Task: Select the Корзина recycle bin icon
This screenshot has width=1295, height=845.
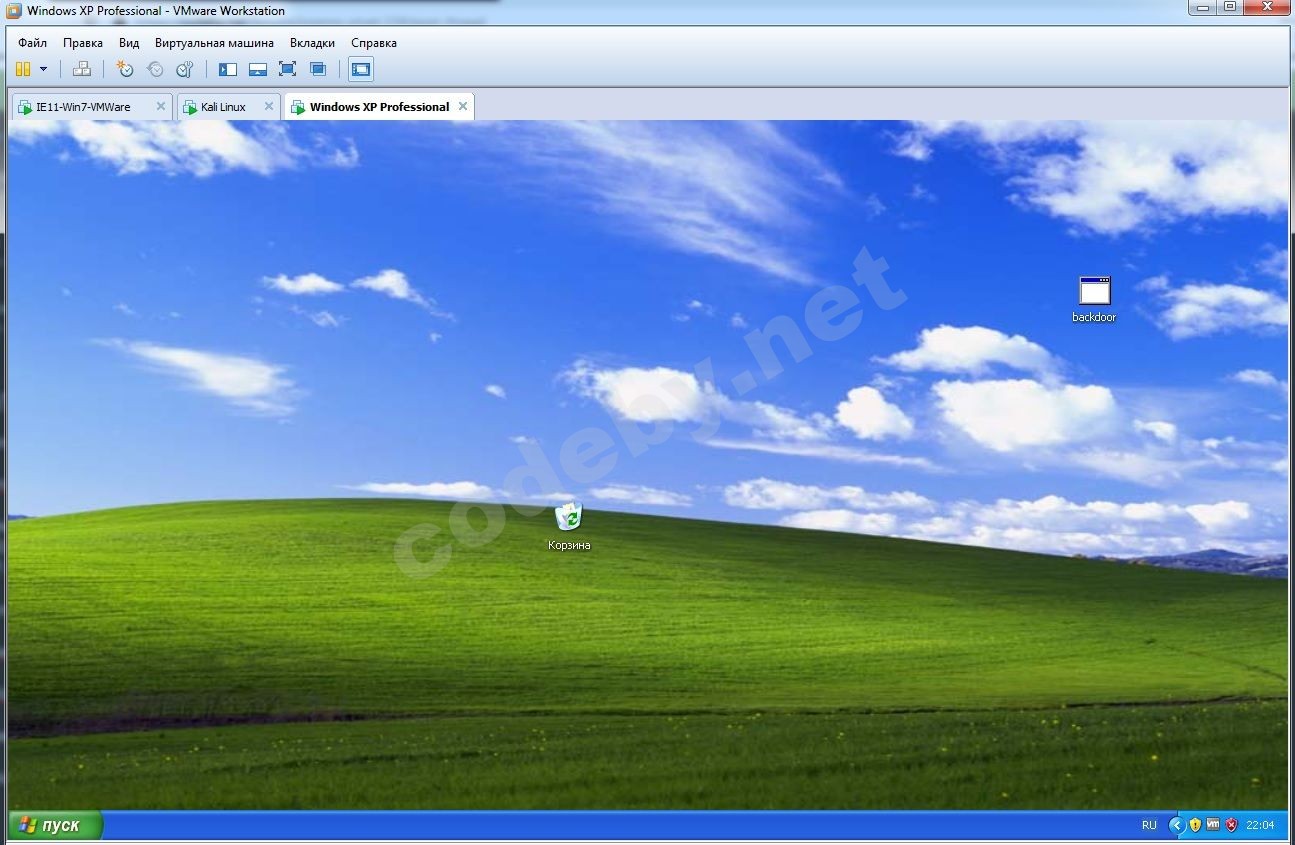Action: (569, 527)
